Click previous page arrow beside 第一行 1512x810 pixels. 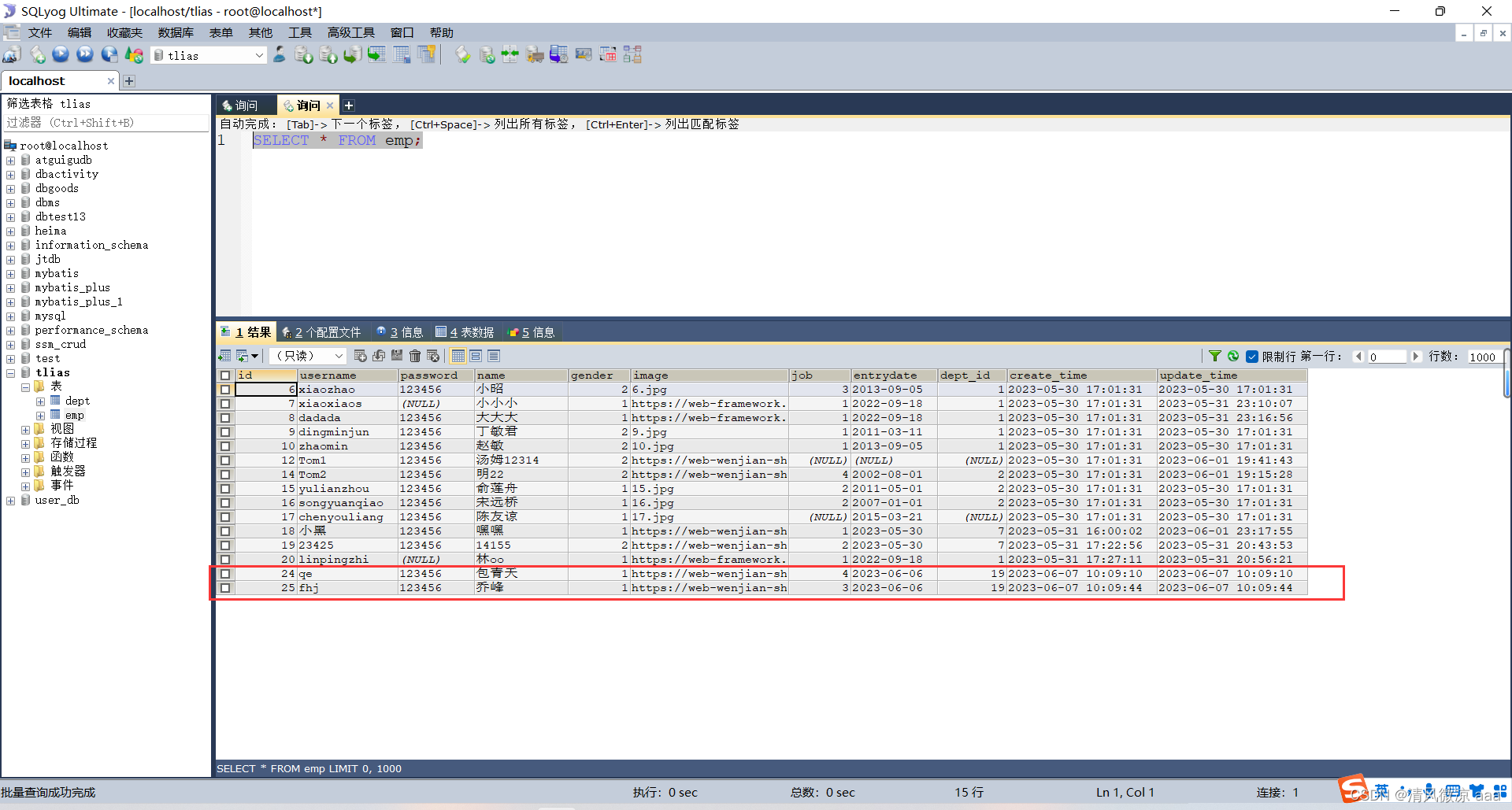pos(1358,357)
